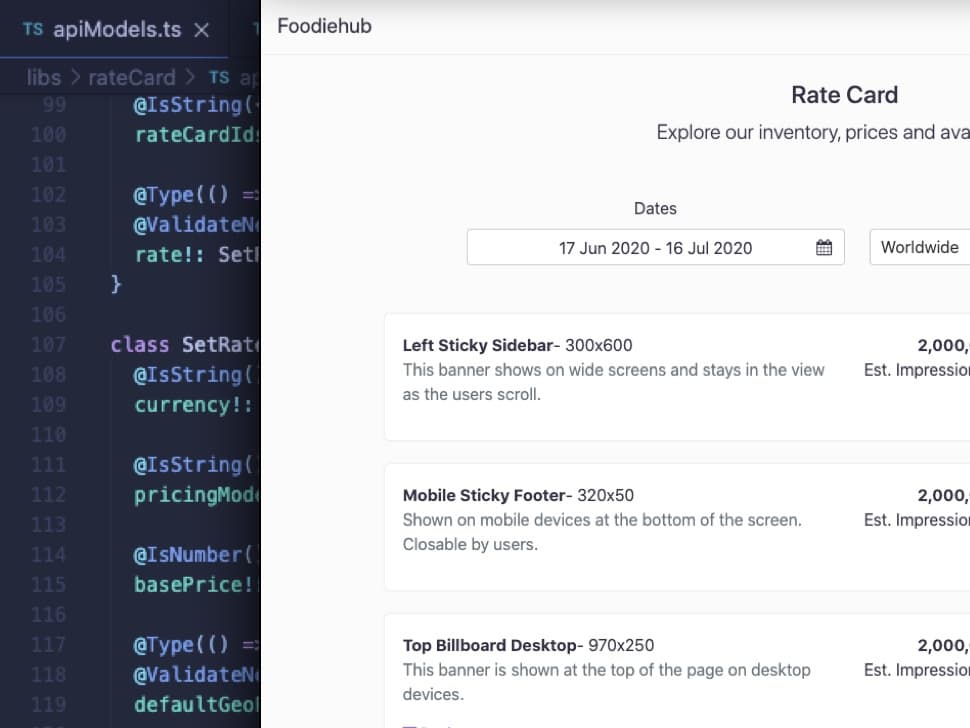Image resolution: width=970 pixels, height=728 pixels.
Task: Open the date range picker field
Action: pyautogui.click(x=655, y=248)
